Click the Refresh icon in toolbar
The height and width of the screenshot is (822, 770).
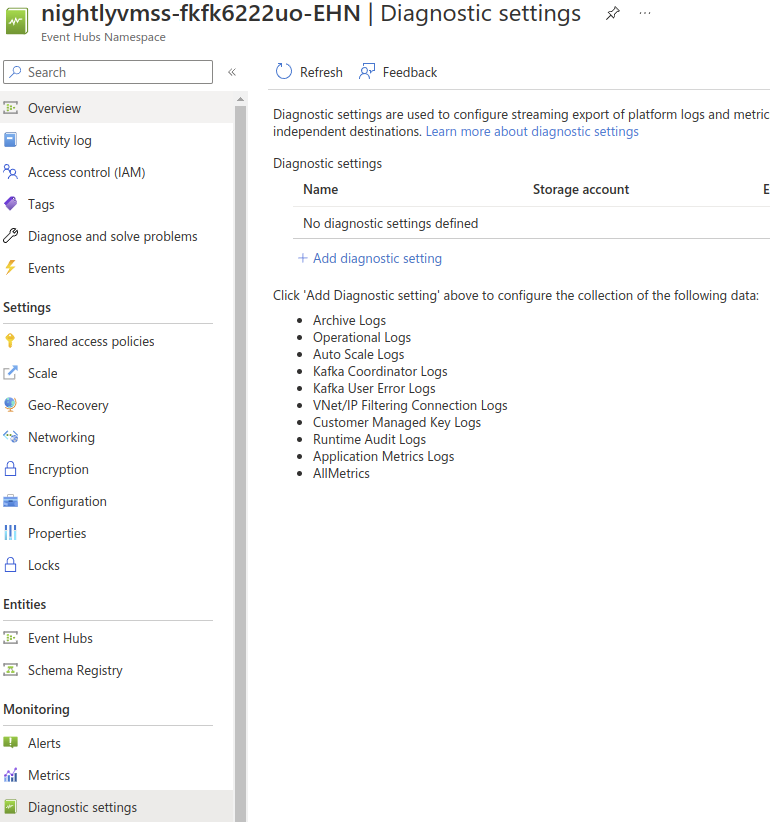coord(284,72)
